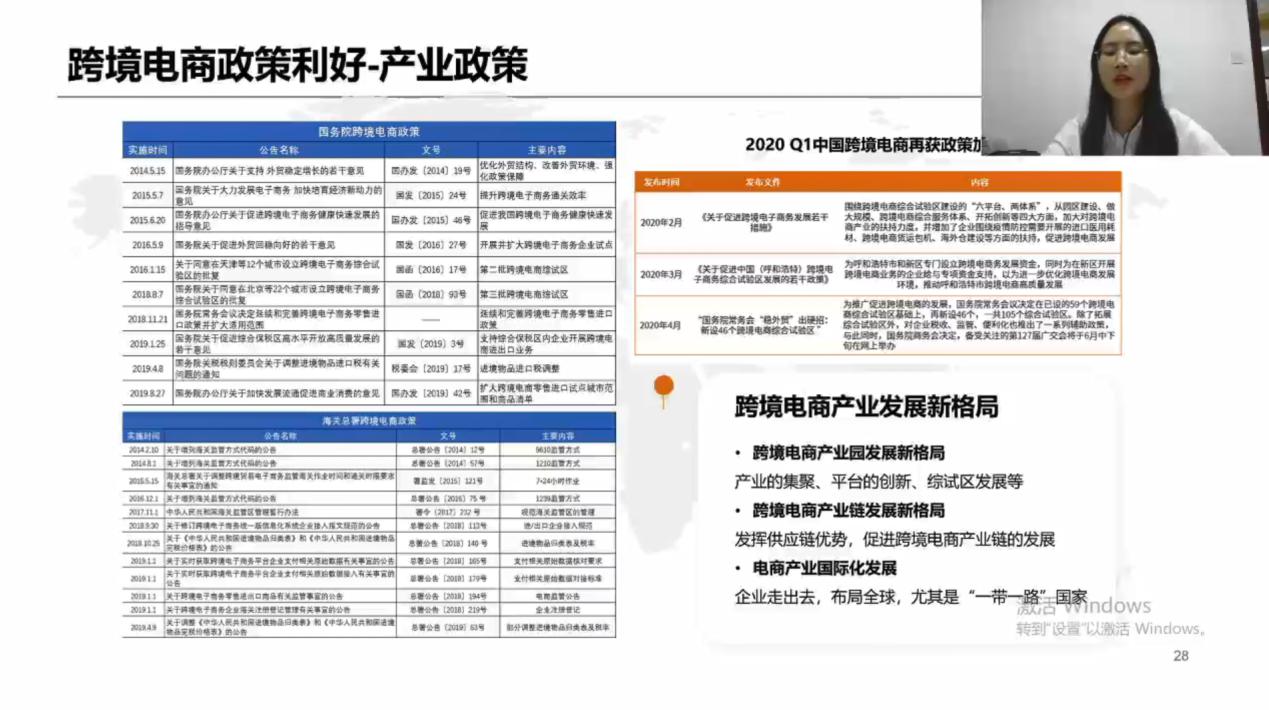The height and width of the screenshot is (710, 1269).
Task: Select customs document "总署公告〔2018〕194号"
Action: pyautogui.click(x=447, y=596)
